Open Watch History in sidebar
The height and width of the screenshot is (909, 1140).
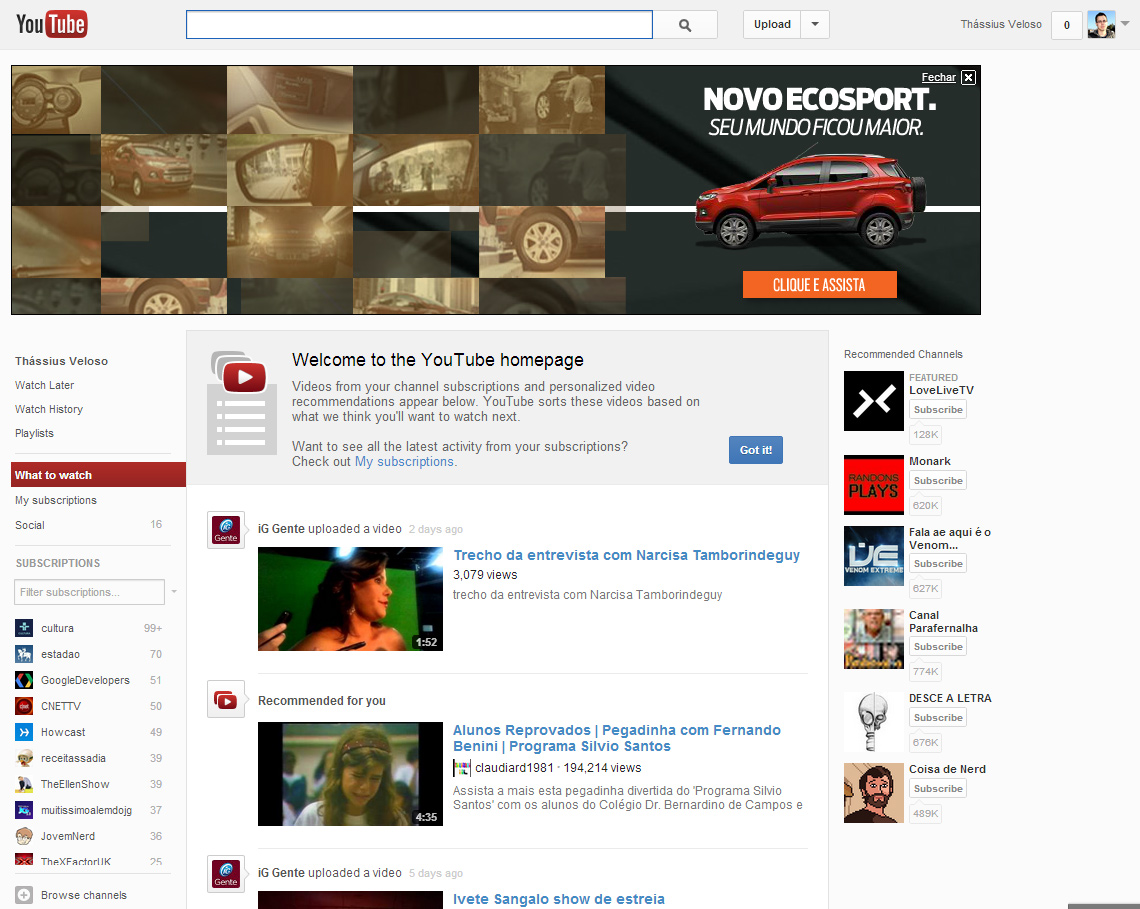point(49,409)
